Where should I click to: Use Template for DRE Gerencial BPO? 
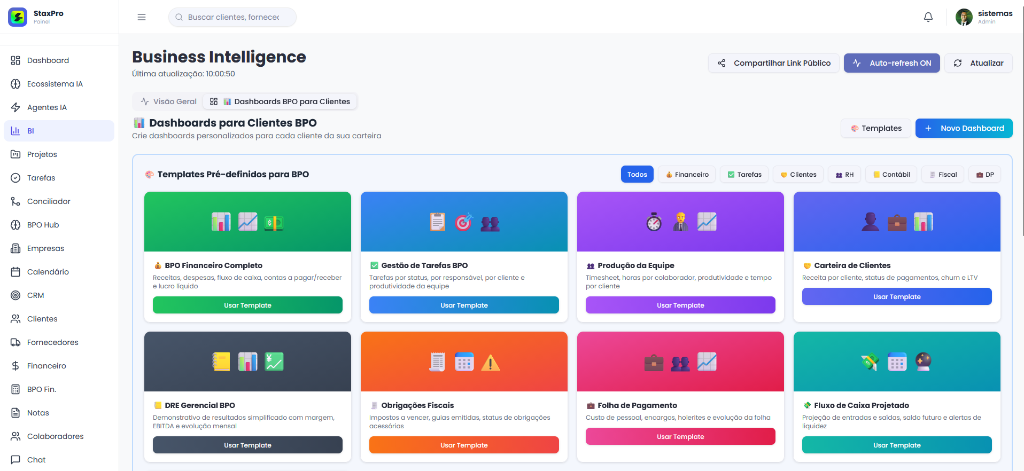coord(248,445)
